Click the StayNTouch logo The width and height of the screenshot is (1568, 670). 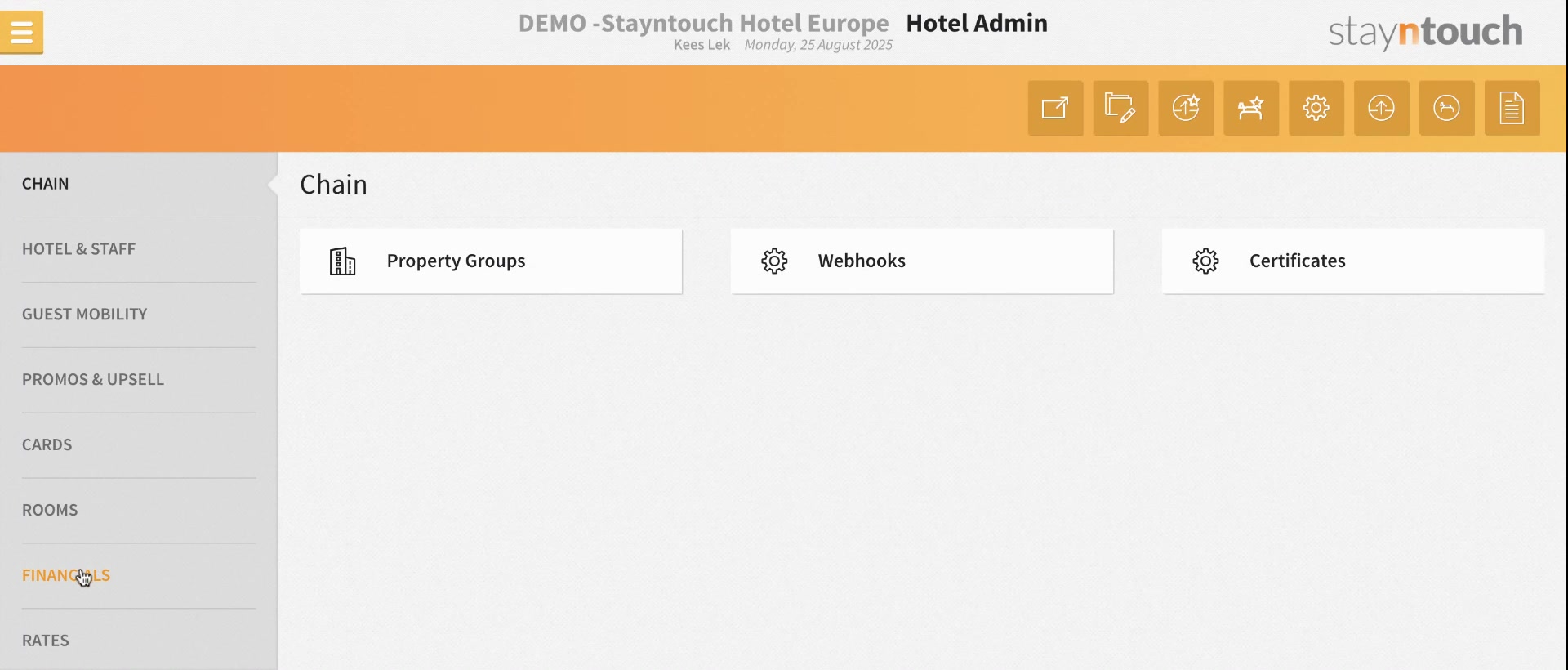pos(1425,32)
